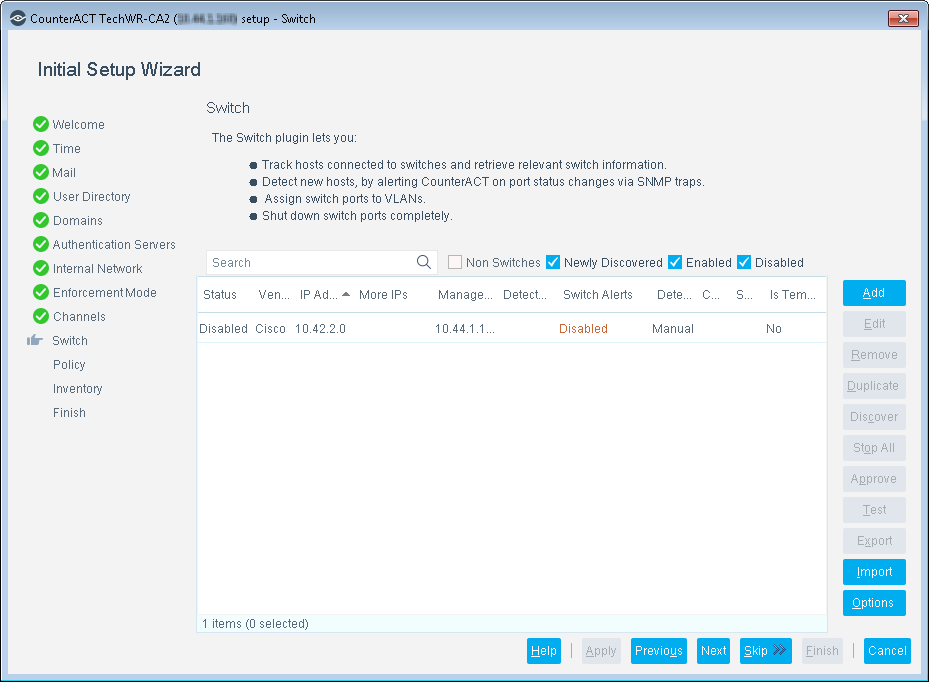This screenshot has height=682, width=929.
Task: Click the green checkmark next to Channels
Action: pos(41,316)
